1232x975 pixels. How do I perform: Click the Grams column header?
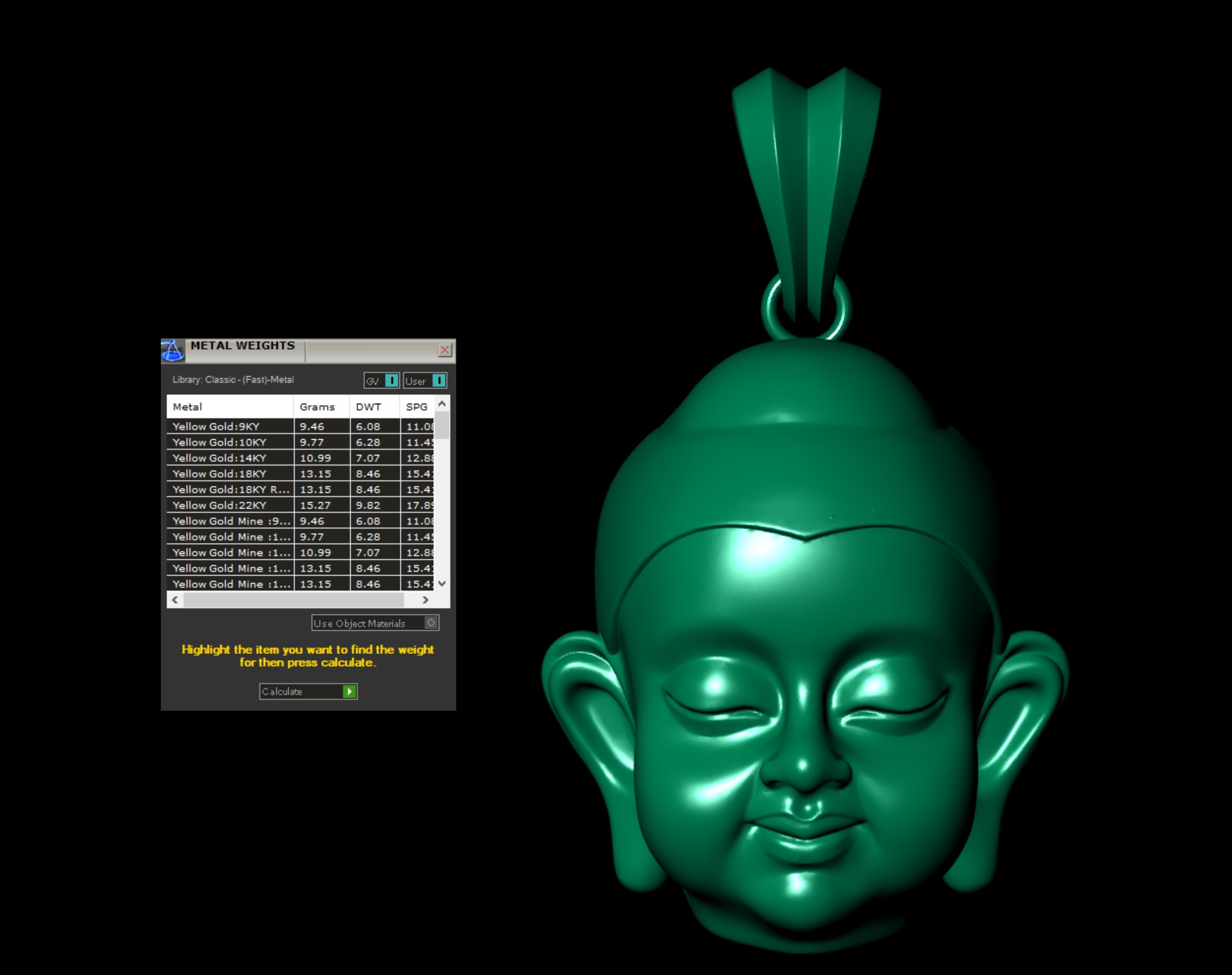tap(318, 407)
